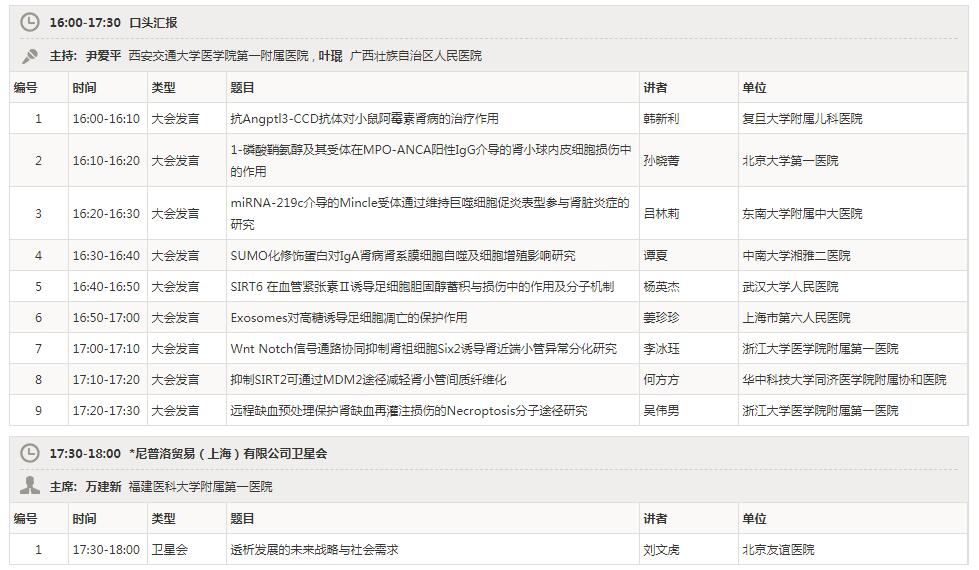The image size is (979, 570).
Task: Select time slot 16:10-16:20
Action: (106, 160)
